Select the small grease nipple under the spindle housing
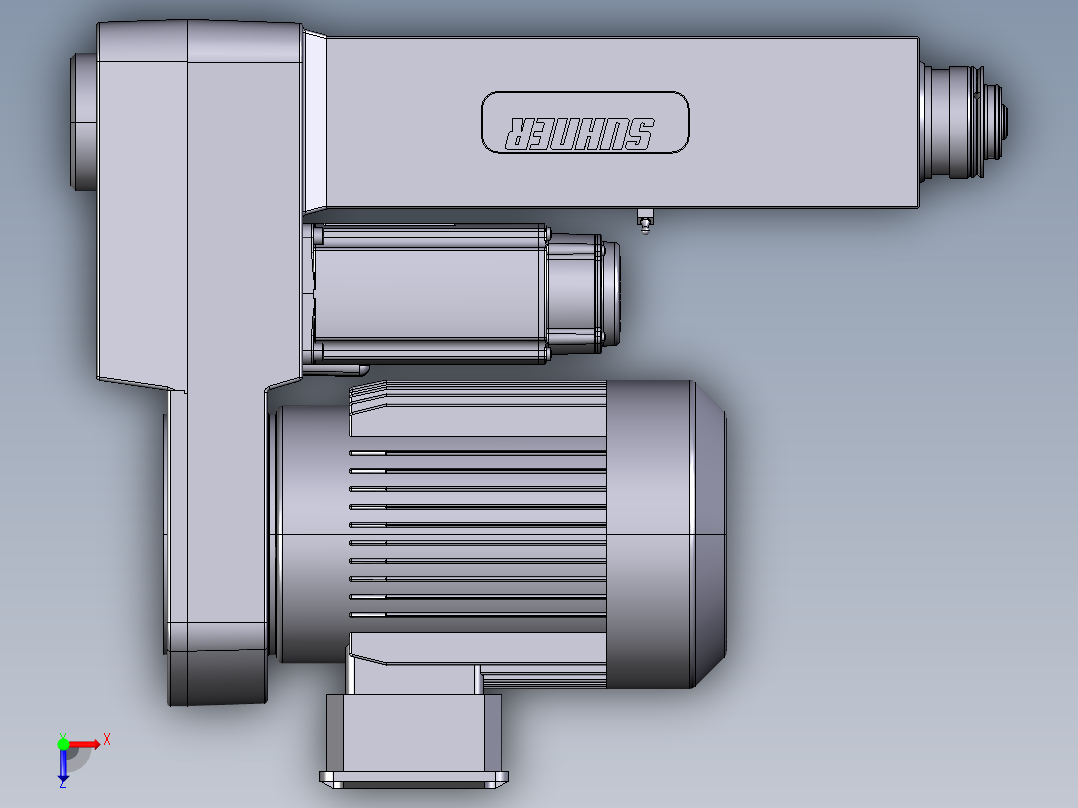This screenshot has height=808, width=1078. click(645, 221)
